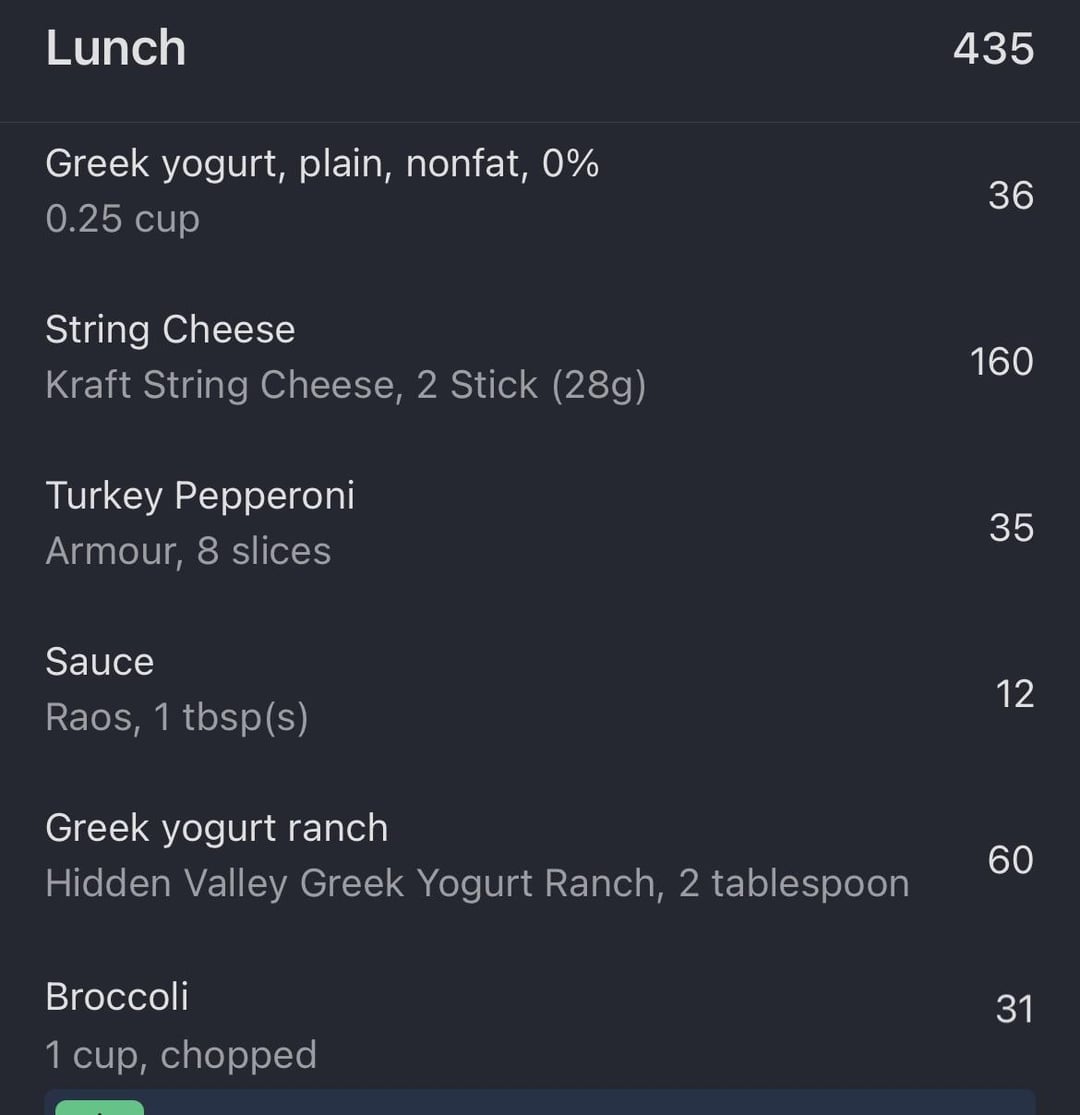Select the Armour, 8 slices serving

[x=188, y=551]
